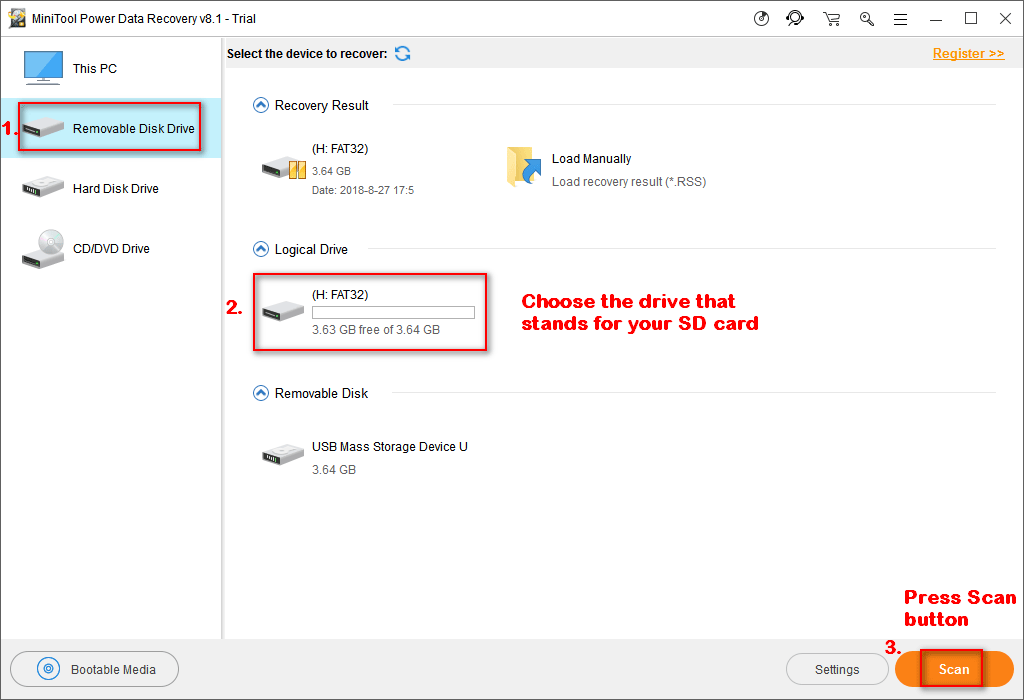Close the MiniTool window
This screenshot has height=700, width=1024.
[x=1006, y=18]
